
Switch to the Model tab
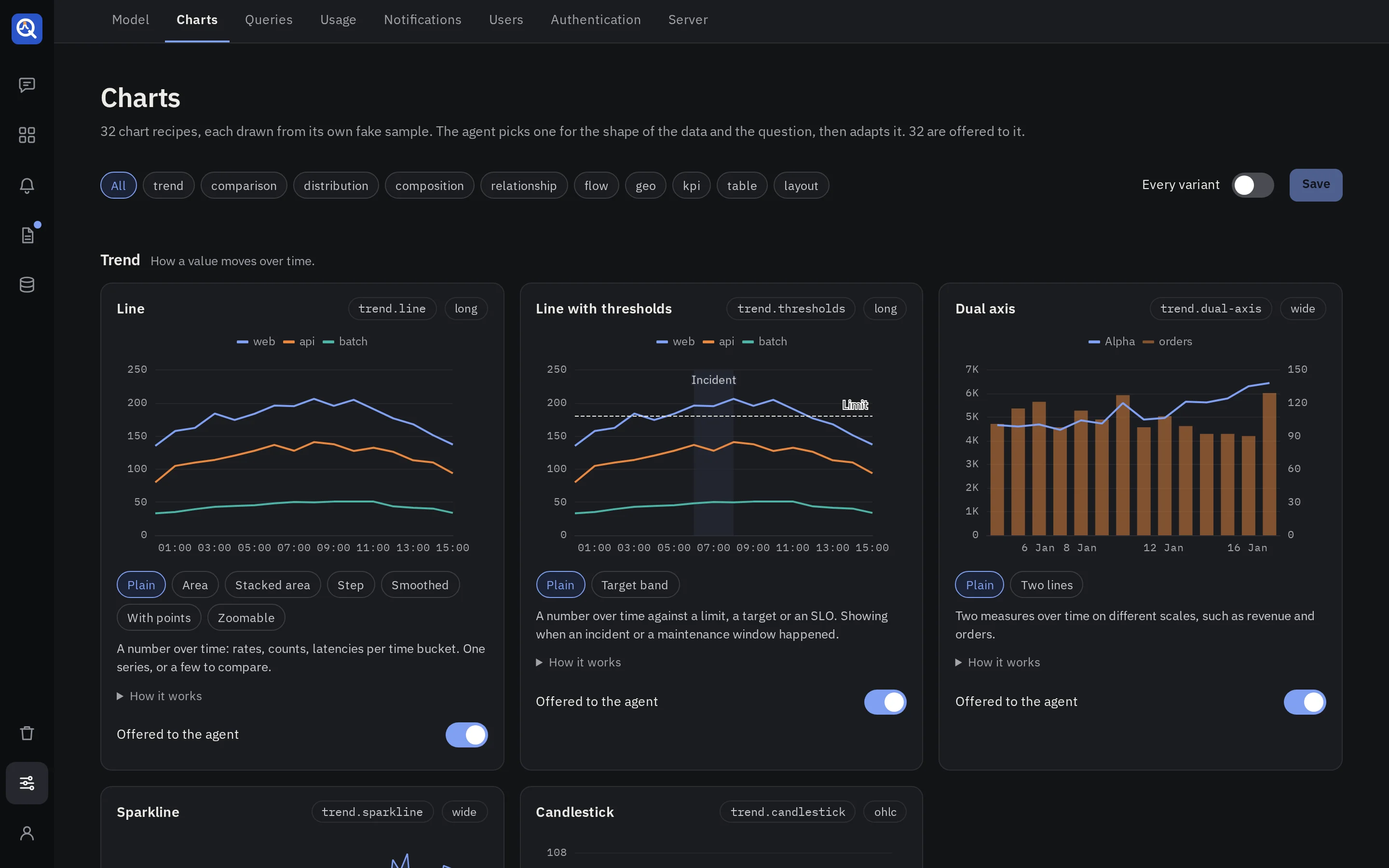[x=131, y=19]
